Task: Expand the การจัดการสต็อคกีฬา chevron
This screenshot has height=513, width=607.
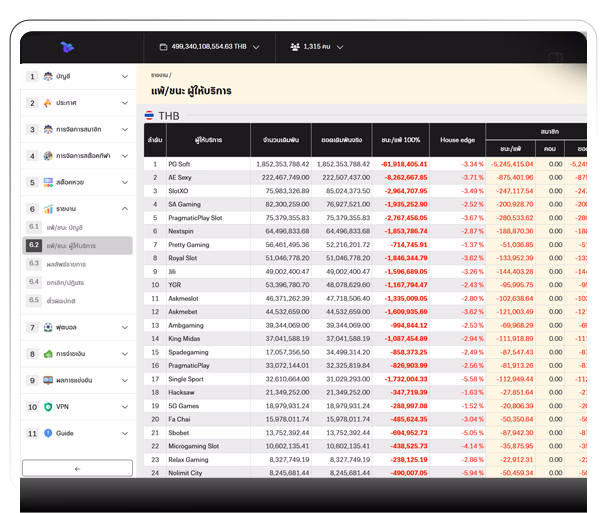Action: 125,156
